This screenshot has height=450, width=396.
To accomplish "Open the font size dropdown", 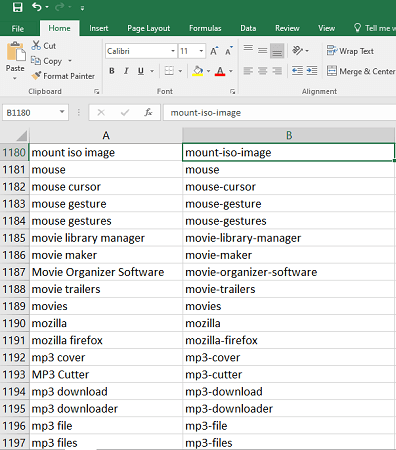I will coord(201,51).
